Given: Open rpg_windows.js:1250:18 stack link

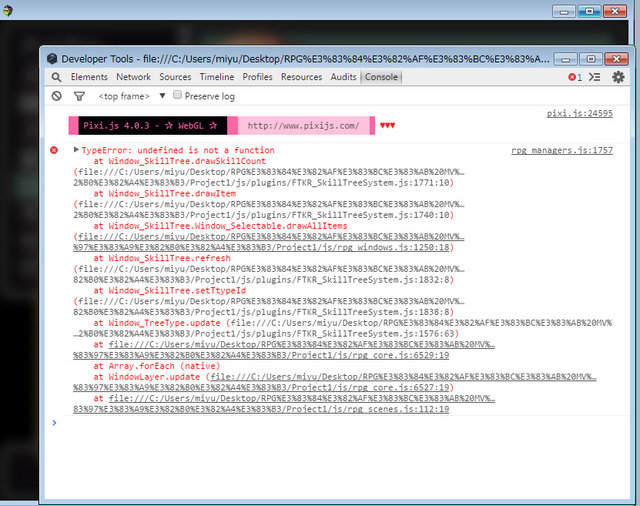Looking at the screenshot, I should pos(261,247).
